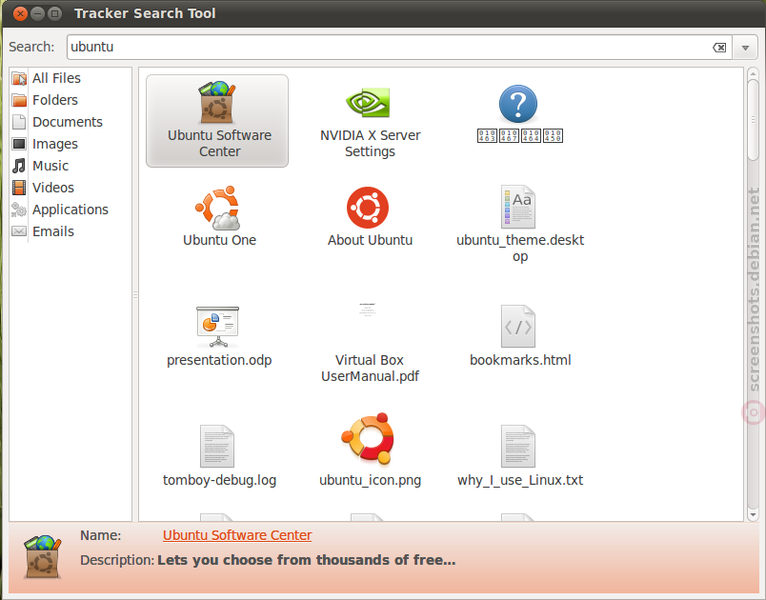Viewport: 766px width, 600px height.
Task: Filter results by Music
Action: [x=50, y=166]
